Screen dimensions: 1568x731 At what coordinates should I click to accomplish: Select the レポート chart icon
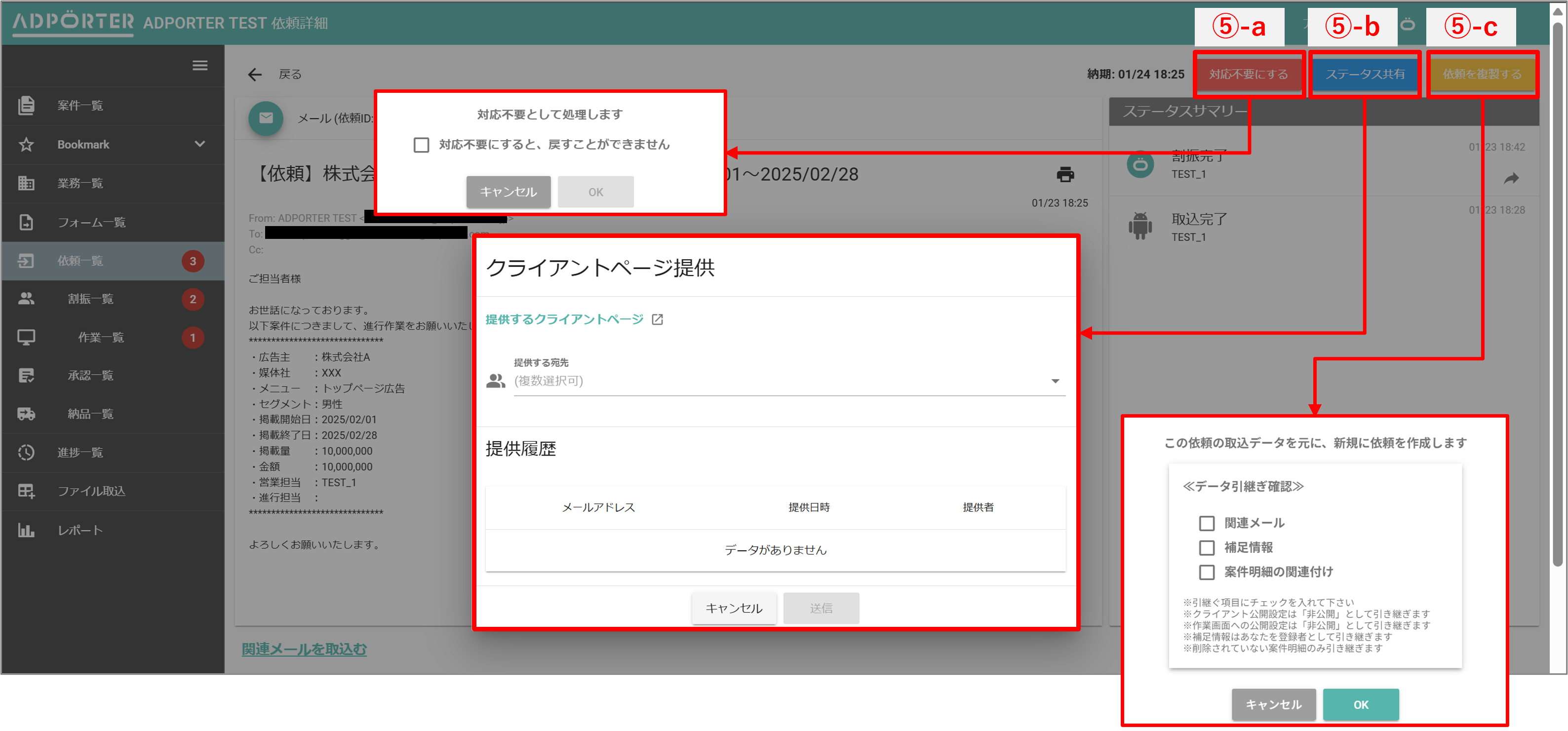tap(26, 530)
